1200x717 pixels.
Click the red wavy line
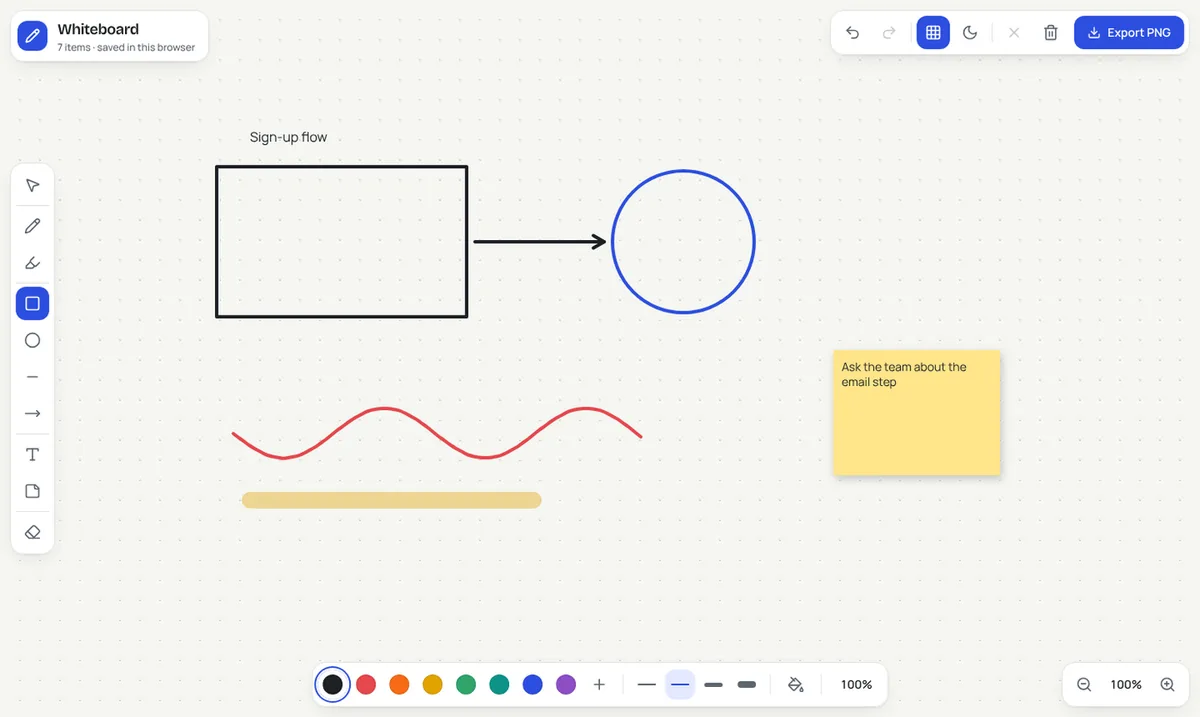pos(437,433)
